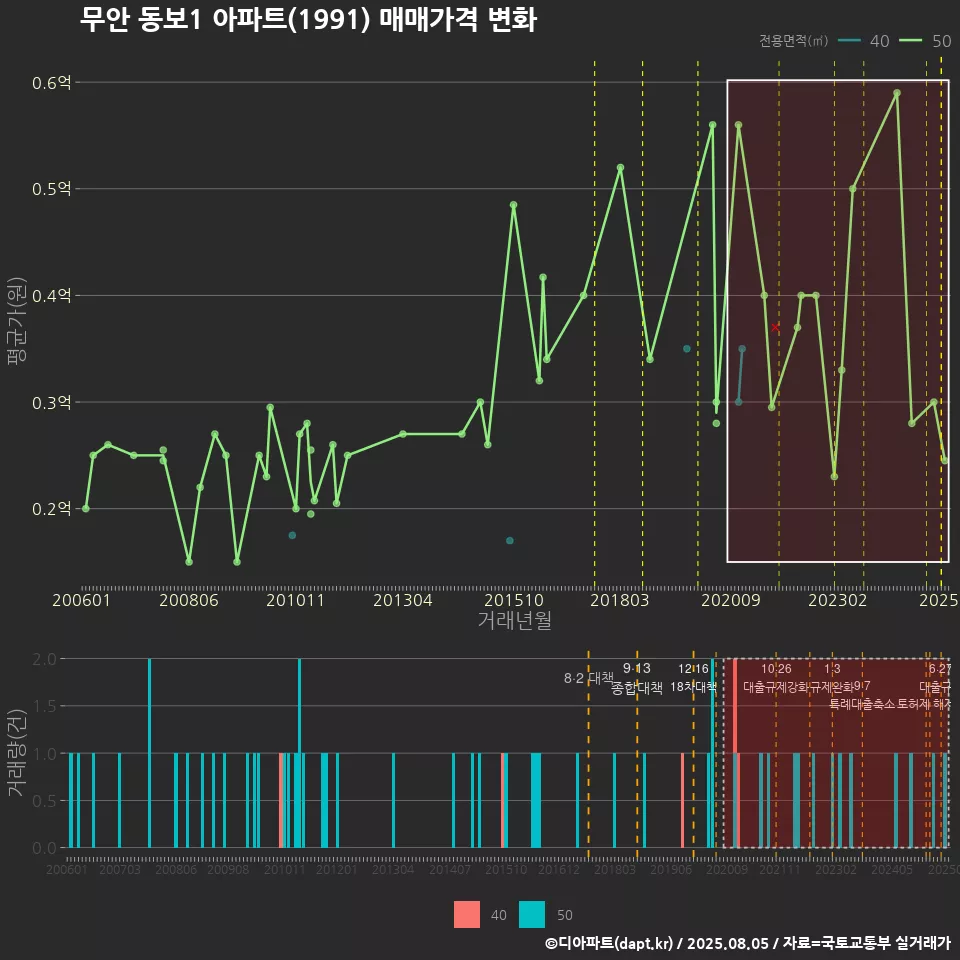Click the 0.6억 y-axis label
This screenshot has width=960, height=960.
pos(51,83)
